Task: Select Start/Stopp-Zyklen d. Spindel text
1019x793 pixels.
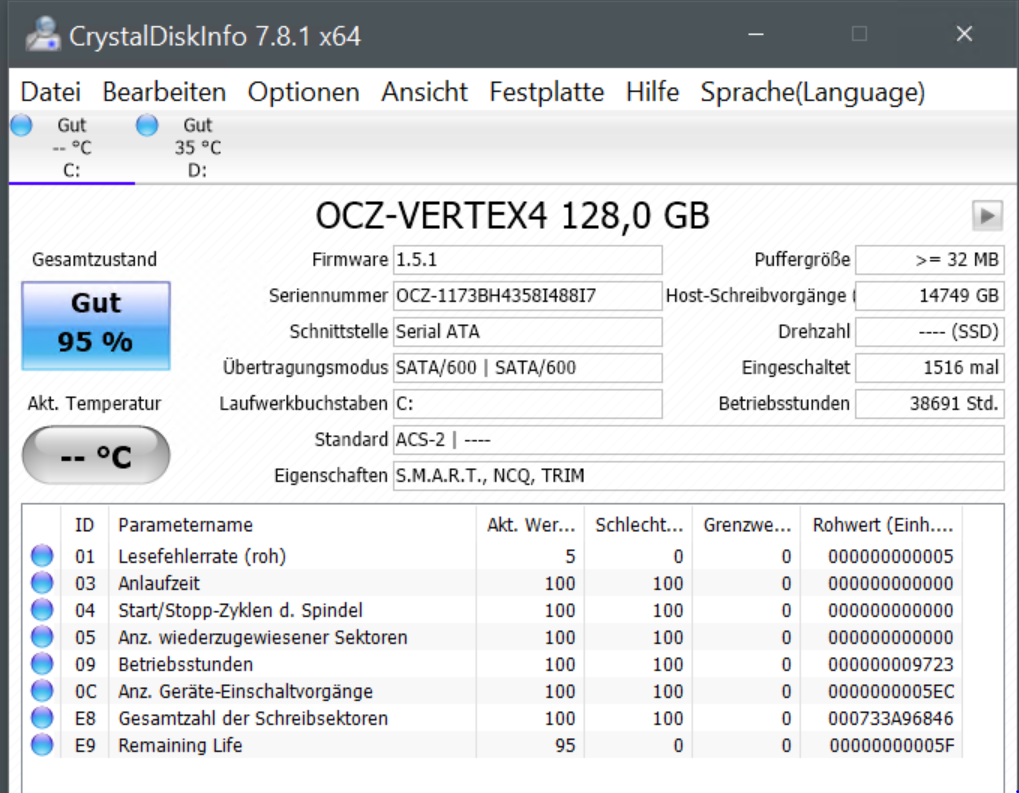Action: [240, 610]
